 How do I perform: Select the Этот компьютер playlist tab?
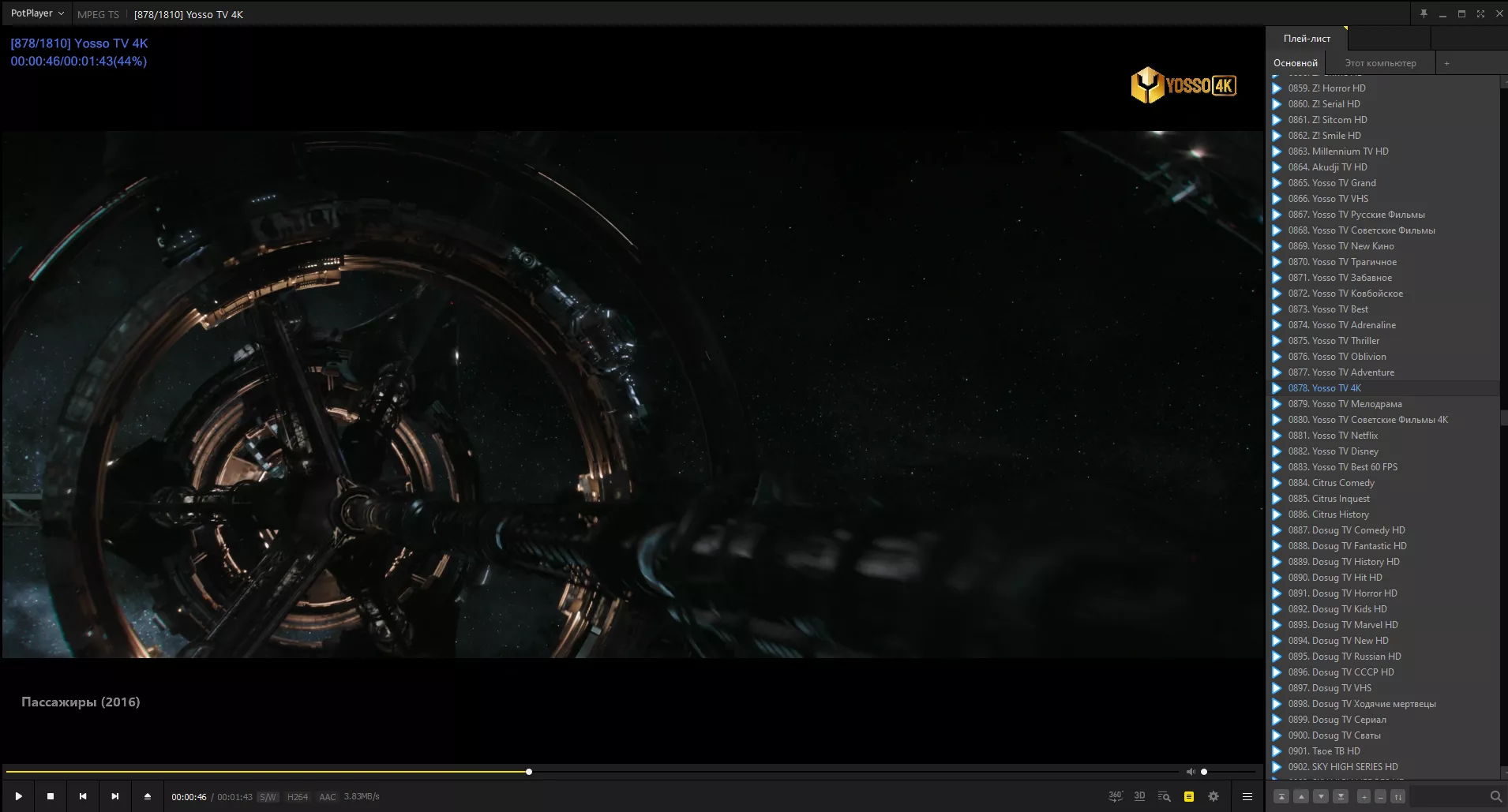click(1380, 63)
